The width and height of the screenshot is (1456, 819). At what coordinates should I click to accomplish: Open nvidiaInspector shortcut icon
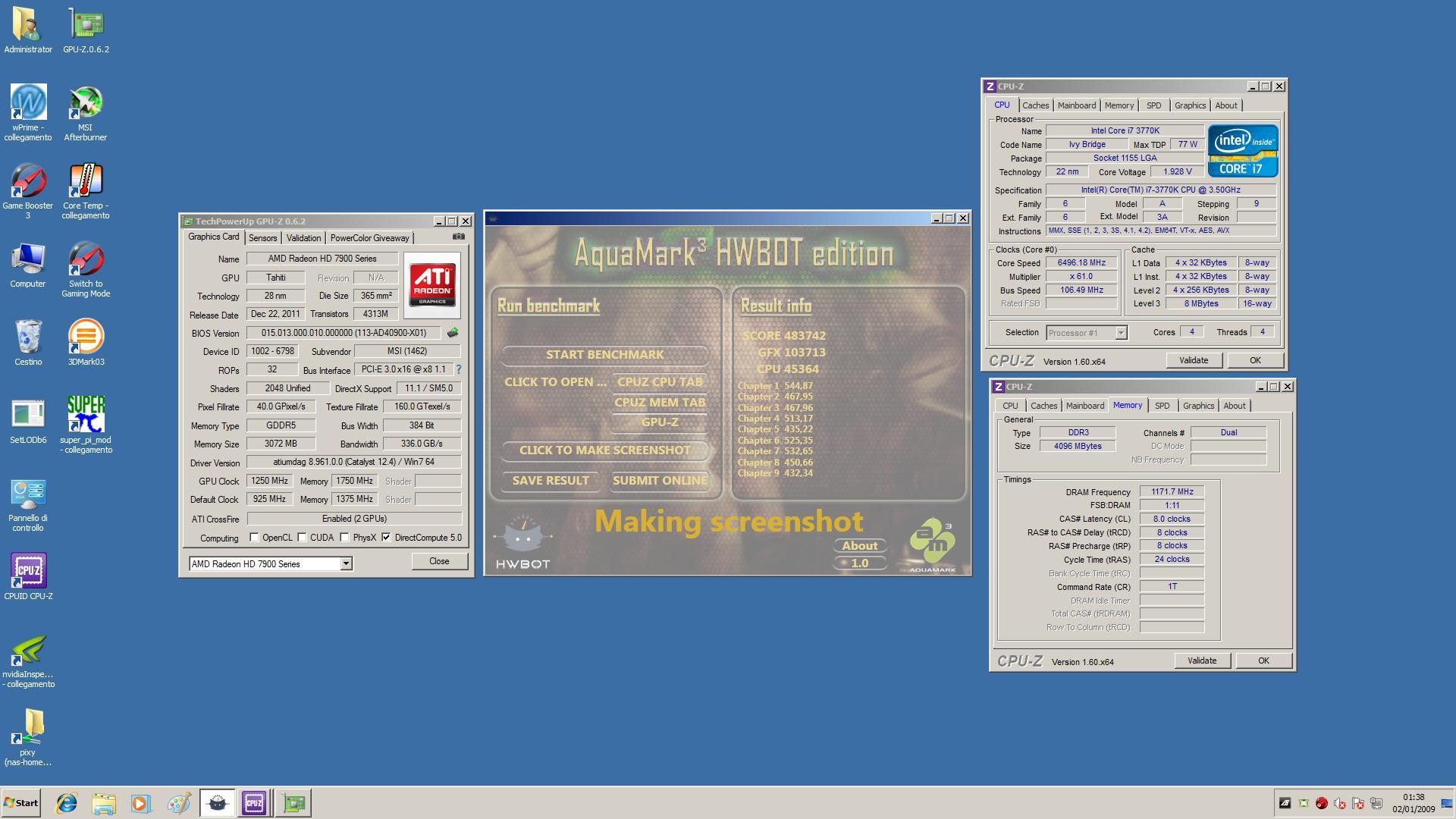click(28, 661)
